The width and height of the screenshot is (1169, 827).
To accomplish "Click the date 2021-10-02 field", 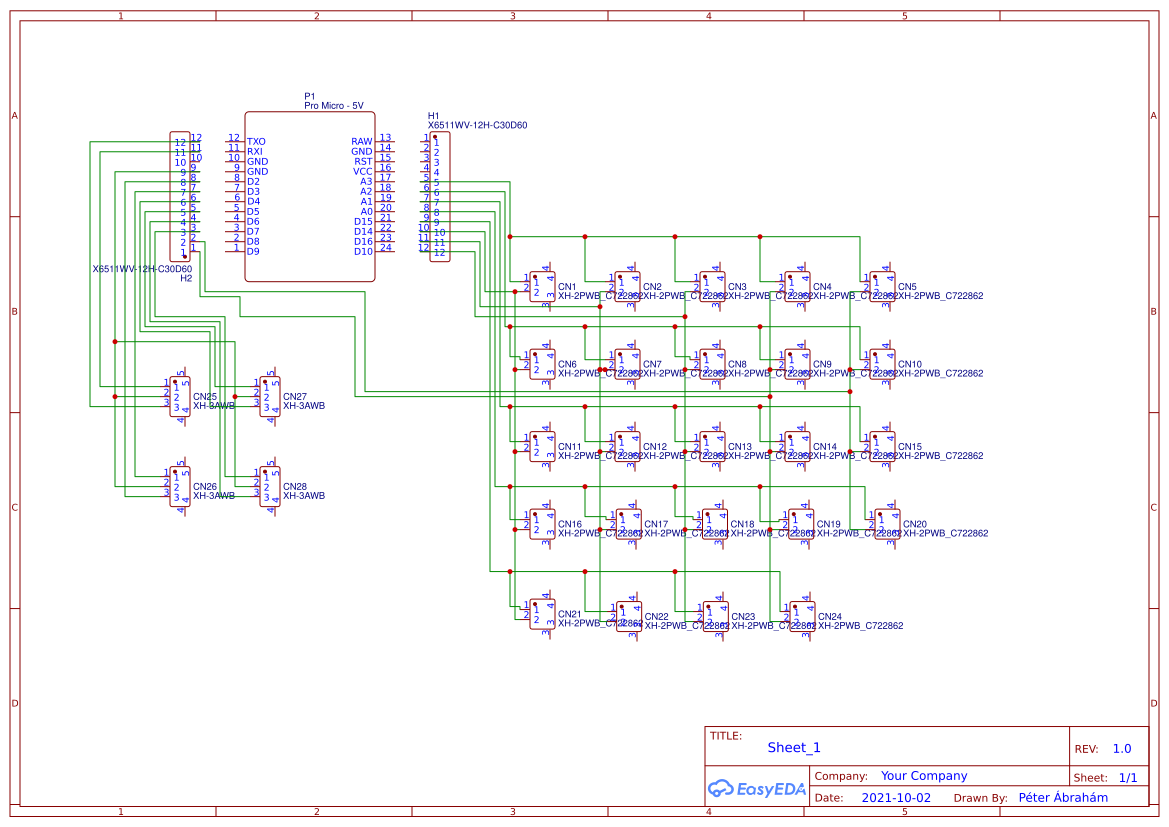I will (894, 797).
